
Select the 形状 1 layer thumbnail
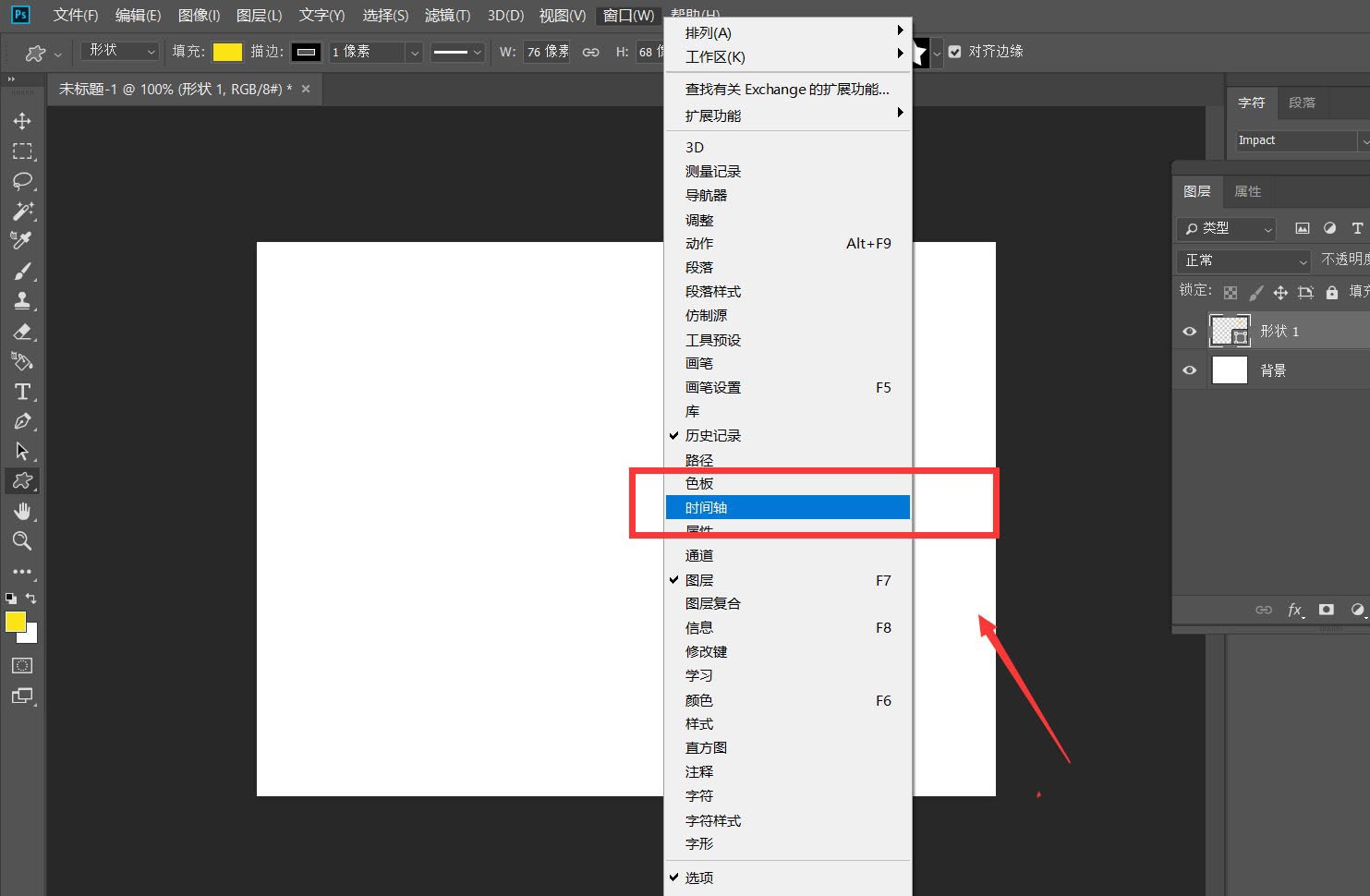(x=1230, y=331)
